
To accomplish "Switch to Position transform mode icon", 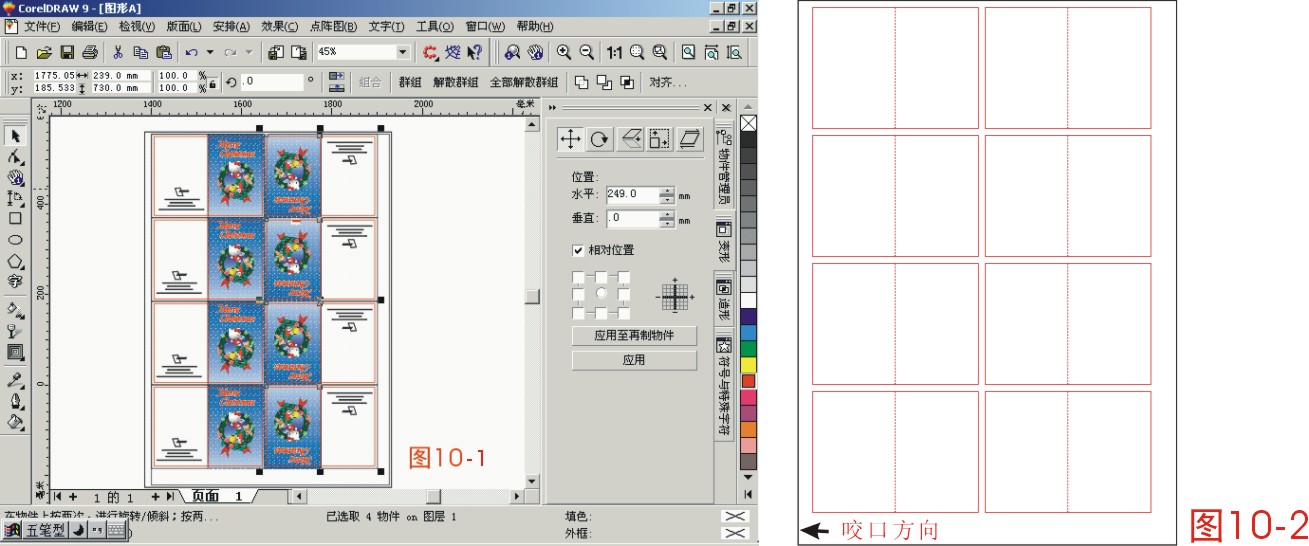I will [570, 139].
